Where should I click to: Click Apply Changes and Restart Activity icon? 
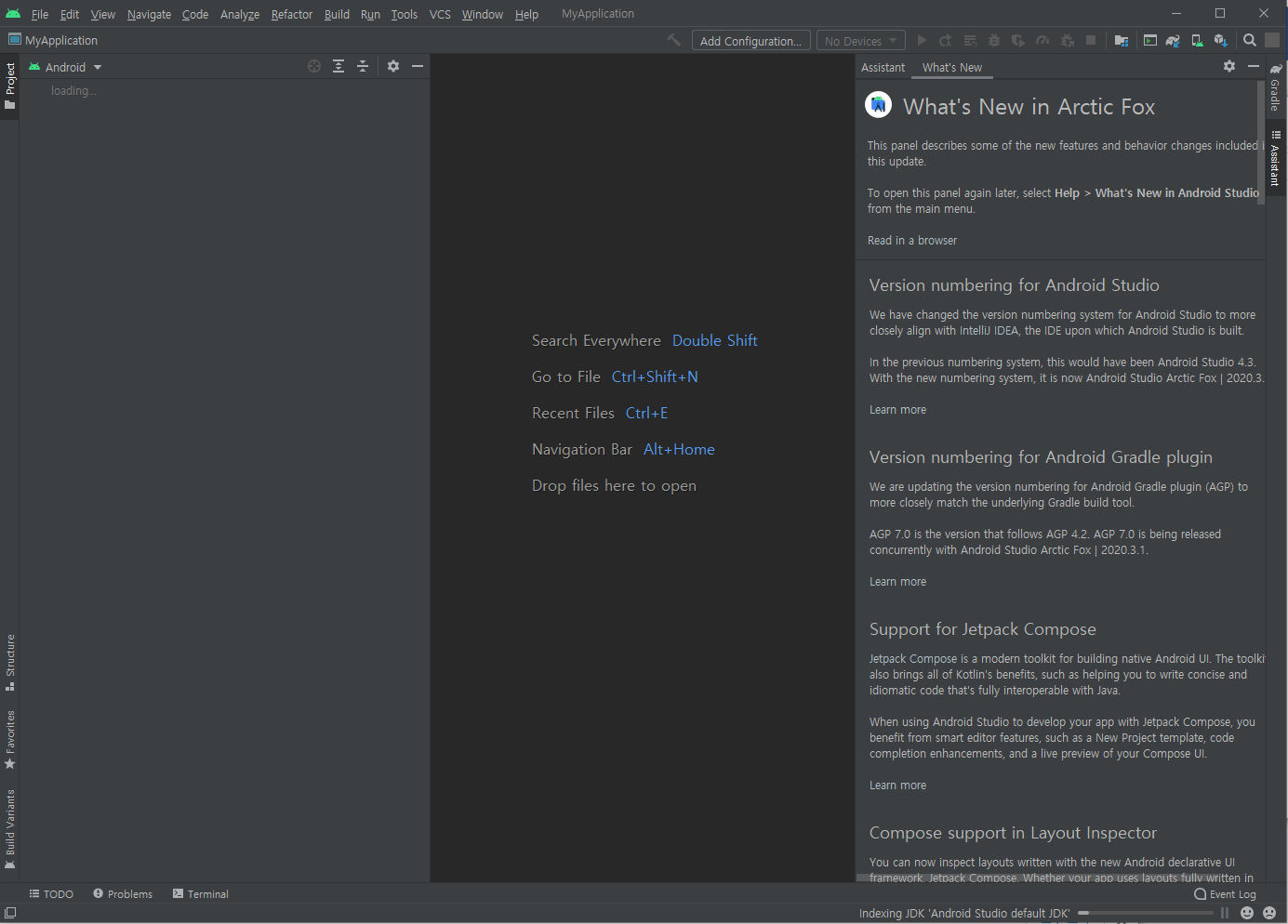point(946,40)
